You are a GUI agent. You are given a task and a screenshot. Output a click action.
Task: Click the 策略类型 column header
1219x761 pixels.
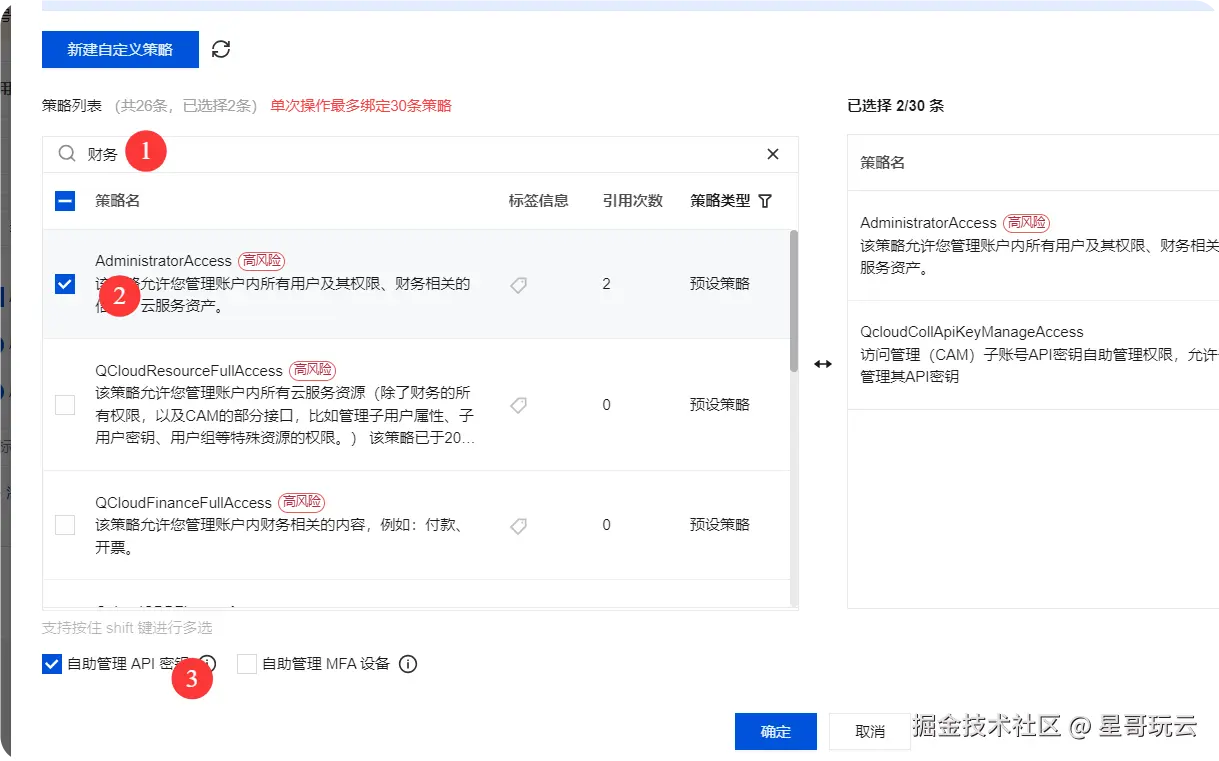pyautogui.click(x=720, y=201)
